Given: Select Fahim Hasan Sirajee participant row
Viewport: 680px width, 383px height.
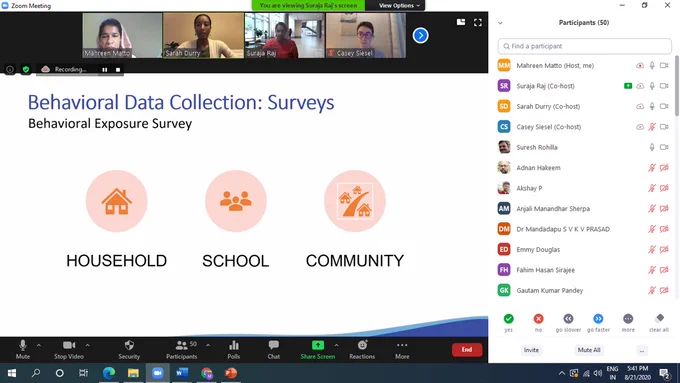Looking at the screenshot, I should (584, 270).
